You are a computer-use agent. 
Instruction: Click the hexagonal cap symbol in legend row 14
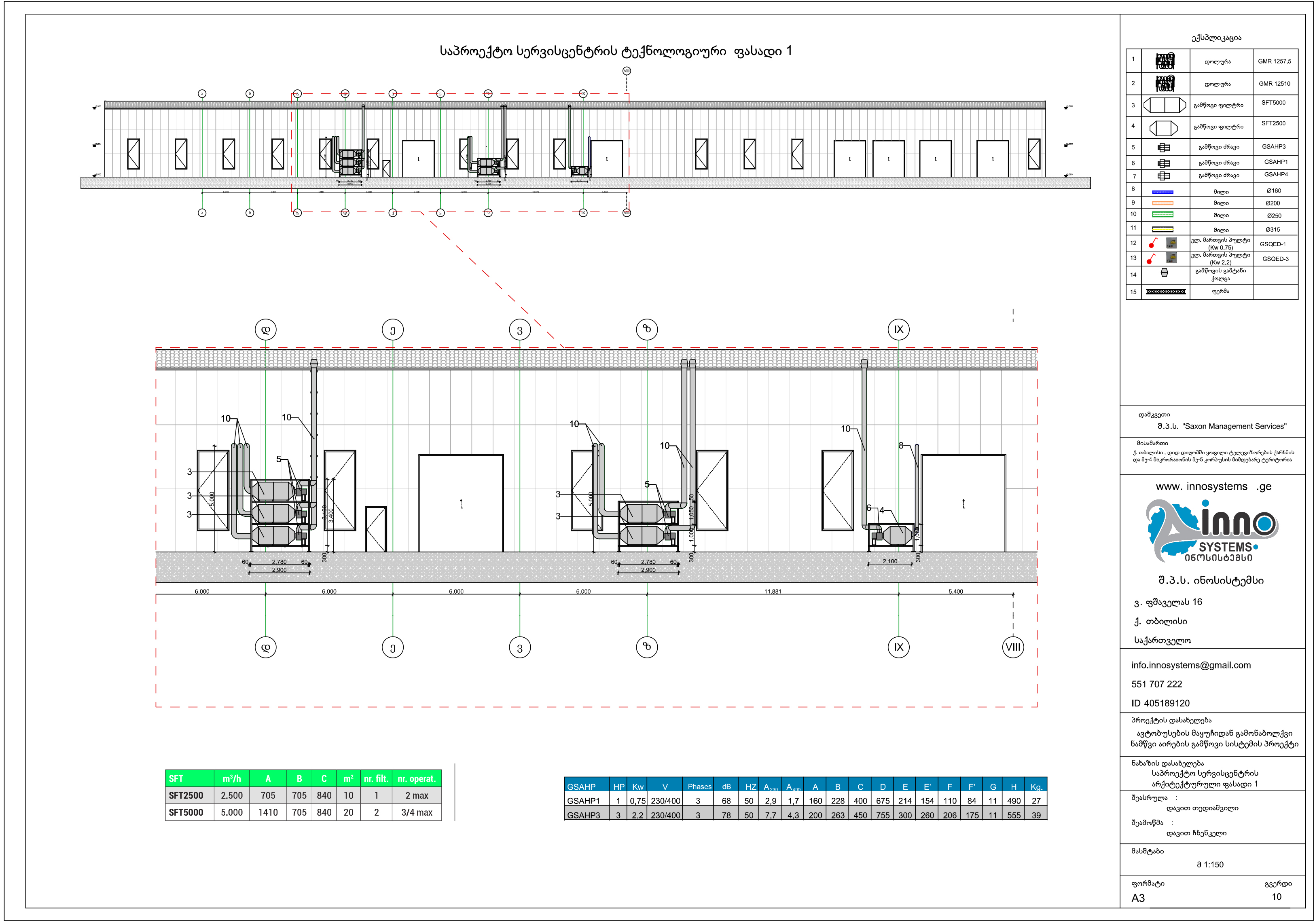tap(1165, 273)
